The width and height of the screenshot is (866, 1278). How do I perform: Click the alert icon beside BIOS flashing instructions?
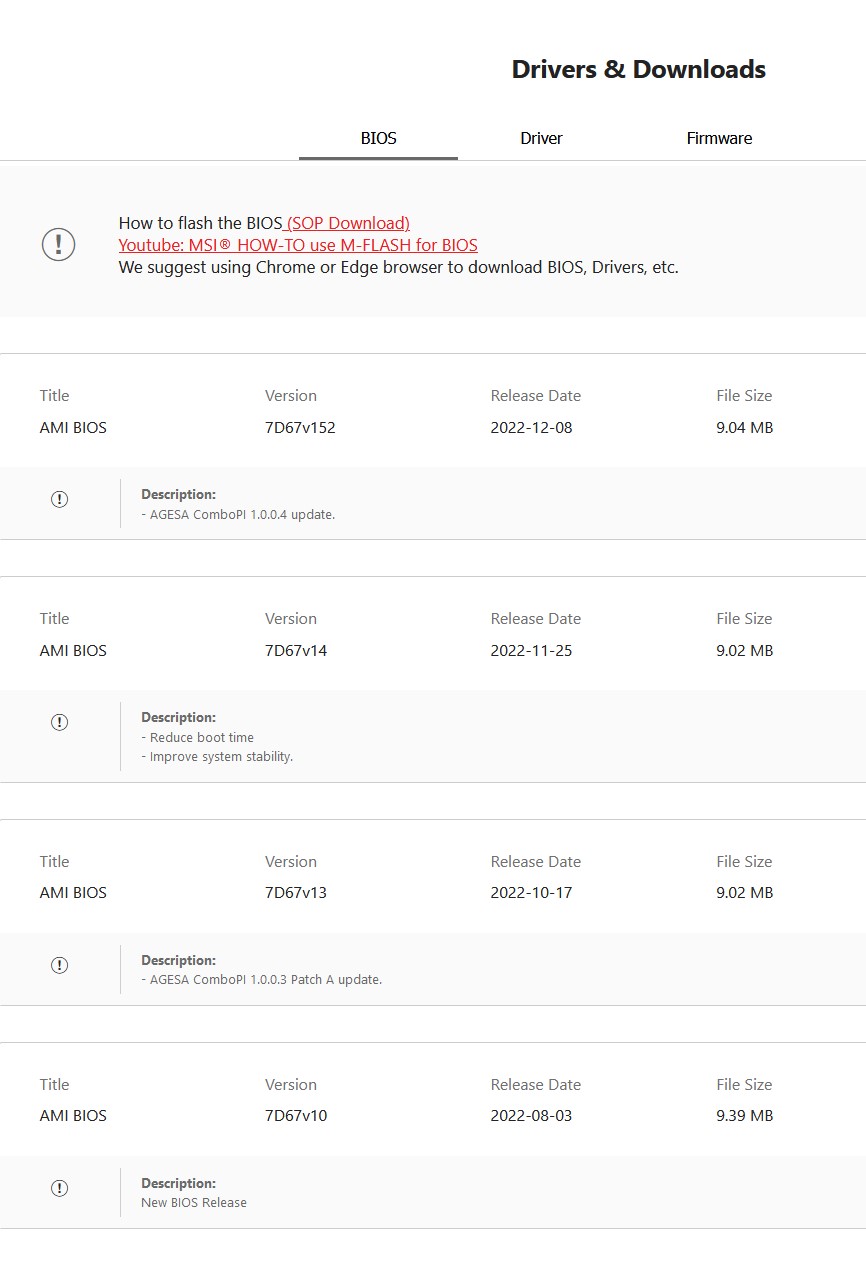tap(58, 244)
